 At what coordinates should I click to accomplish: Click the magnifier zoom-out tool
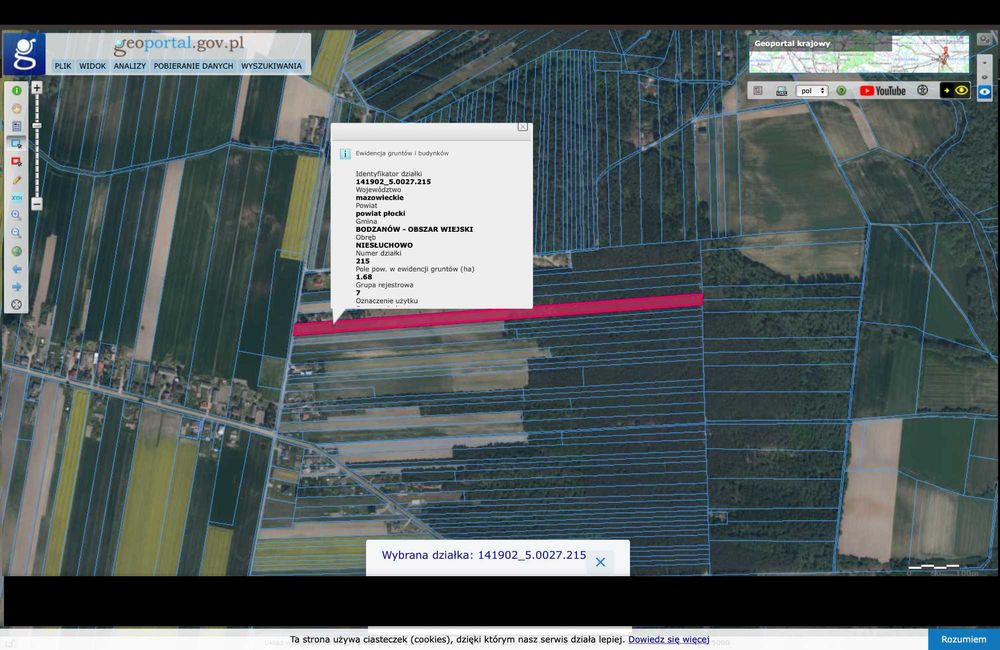[x=16, y=233]
